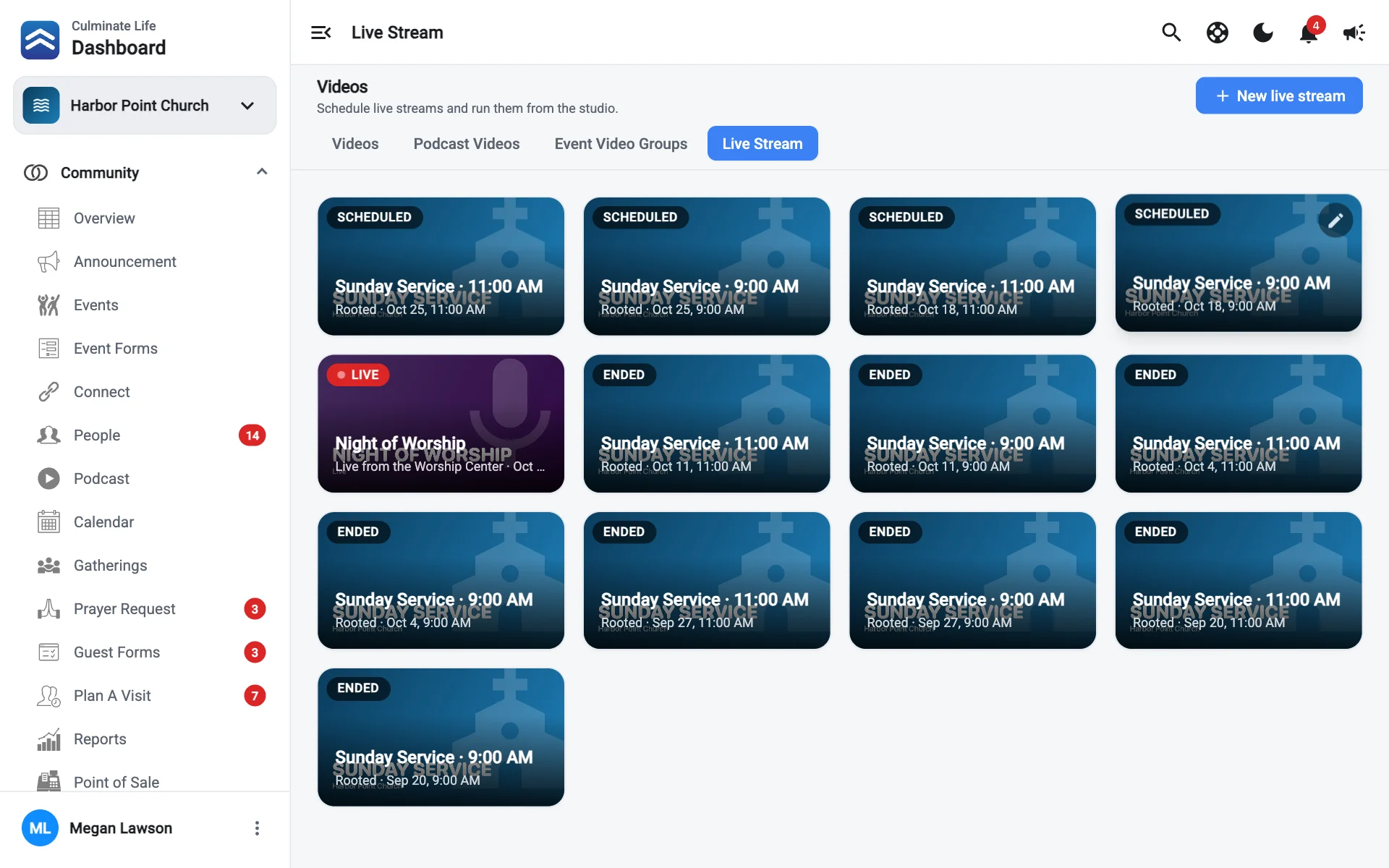Viewport: 1389px width, 868px height.
Task: Switch to the Event Video Groups tab
Action: (x=621, y=144)
